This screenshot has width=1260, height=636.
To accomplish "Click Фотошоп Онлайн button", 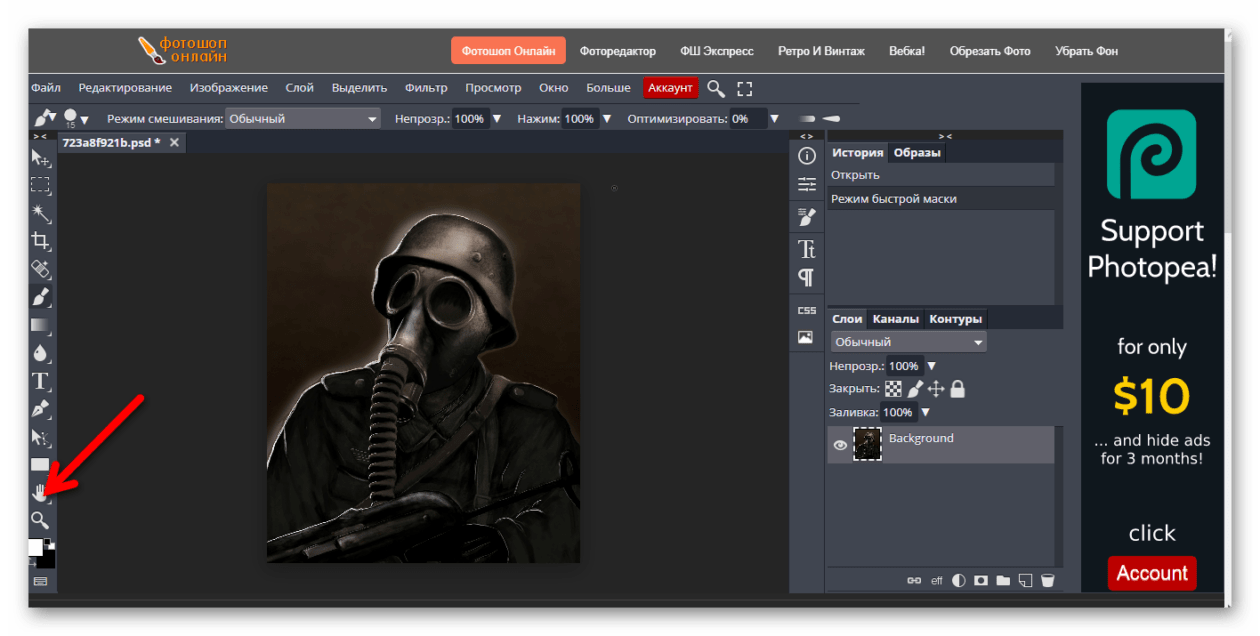I will coord(508,51).
